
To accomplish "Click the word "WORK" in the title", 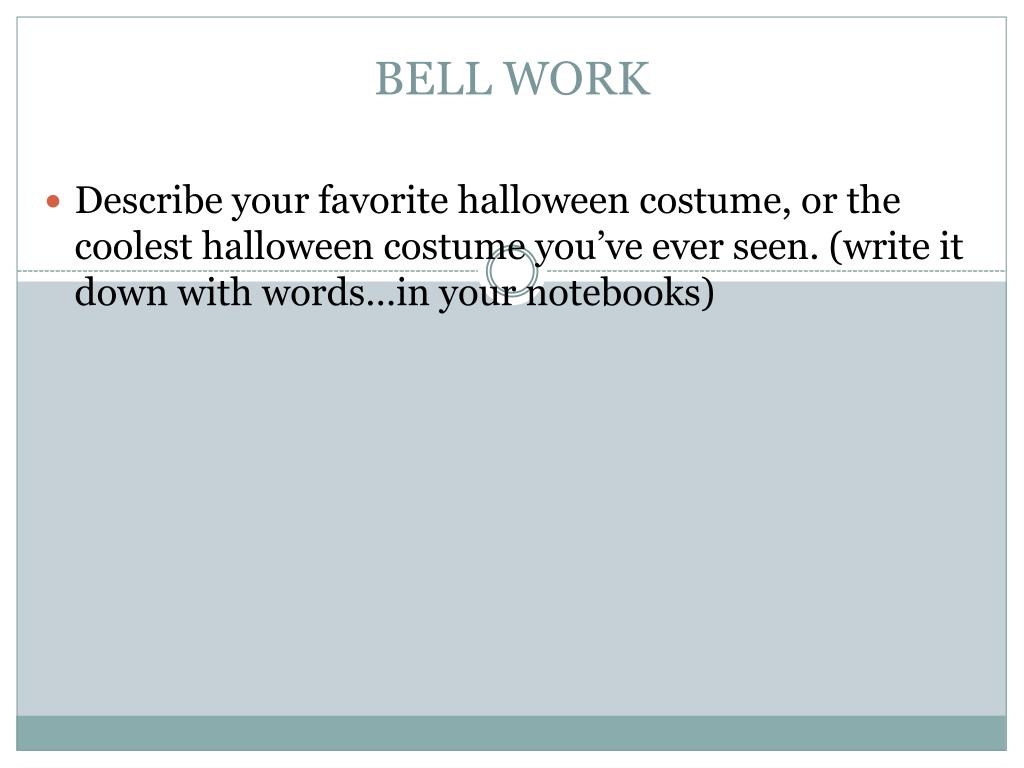I will (578, 79).
